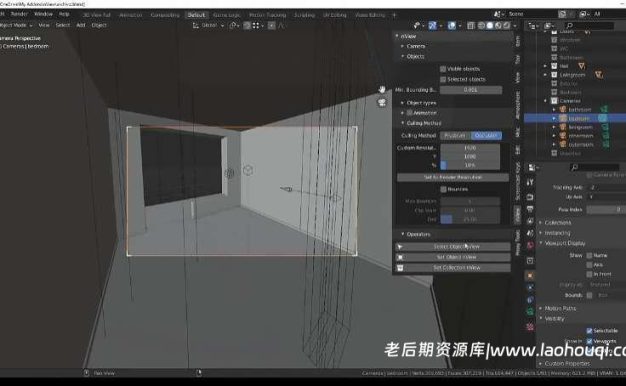Select wireframe viewport shading
Image resolution: width=626 pixels, height=386 pixels.
pos(481,26)
